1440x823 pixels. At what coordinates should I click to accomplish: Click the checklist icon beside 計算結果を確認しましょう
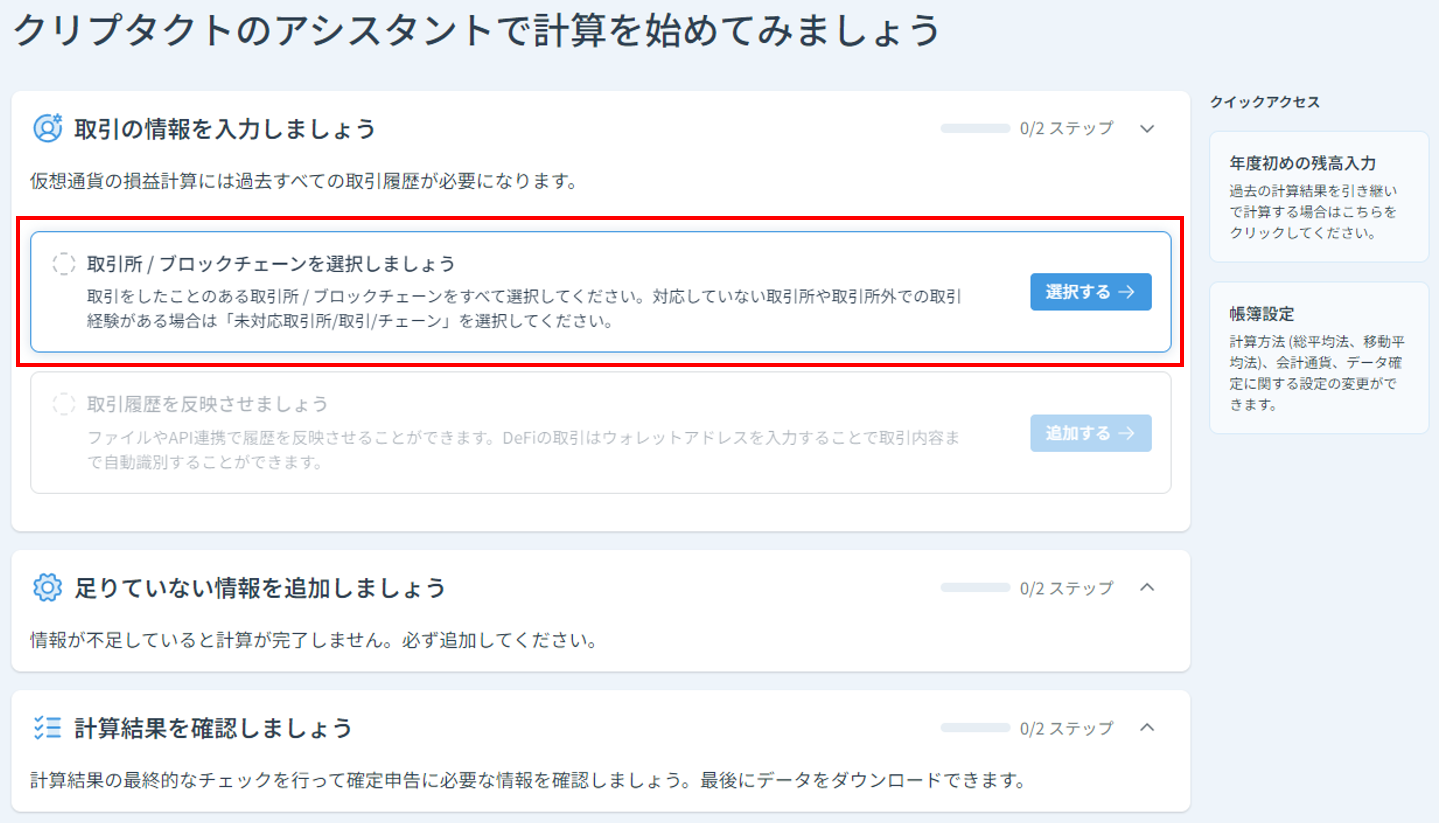pos(47,728)
